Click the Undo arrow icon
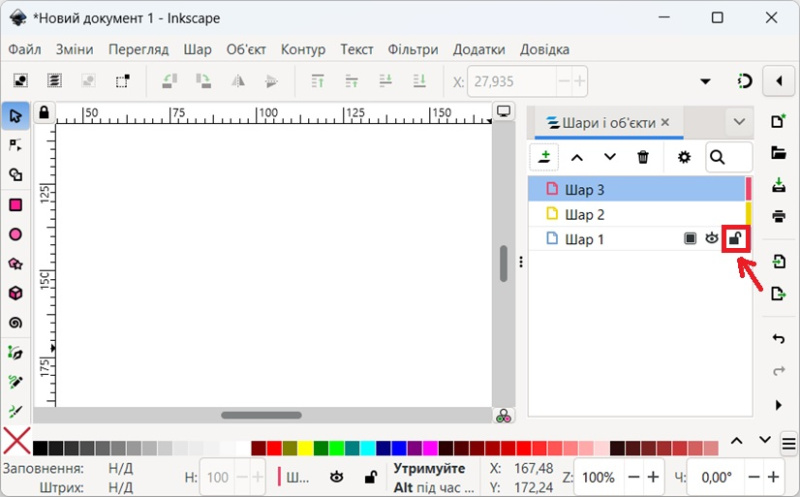The height and width of the screenshot is (497, 800). tap(778, 339)
